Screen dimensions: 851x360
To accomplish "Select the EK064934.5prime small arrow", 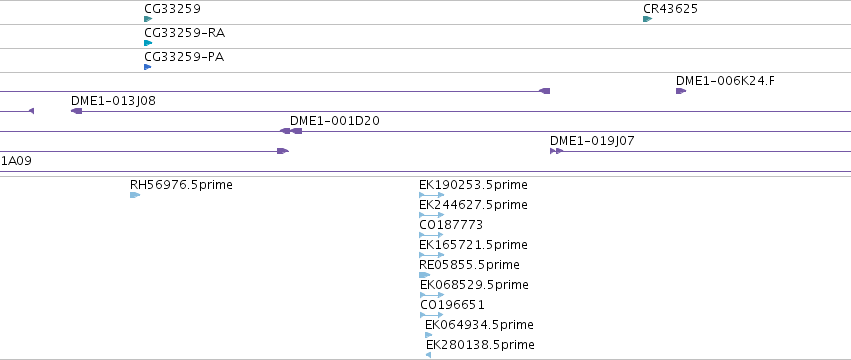I will click(x=429, y=335).
